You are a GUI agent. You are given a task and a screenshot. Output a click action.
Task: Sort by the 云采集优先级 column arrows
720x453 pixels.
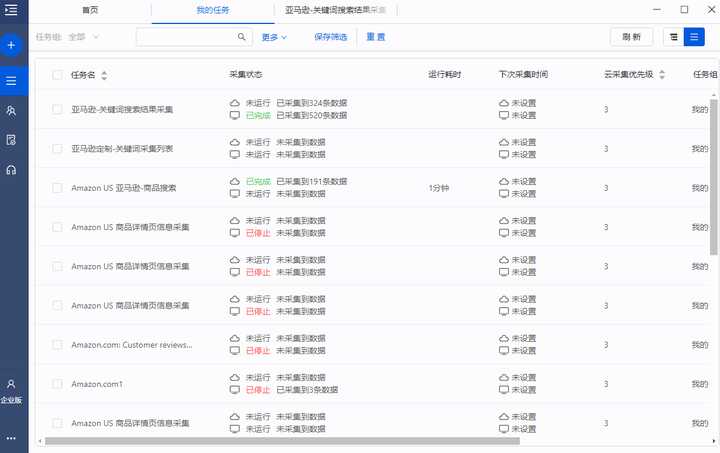point(662,74)
